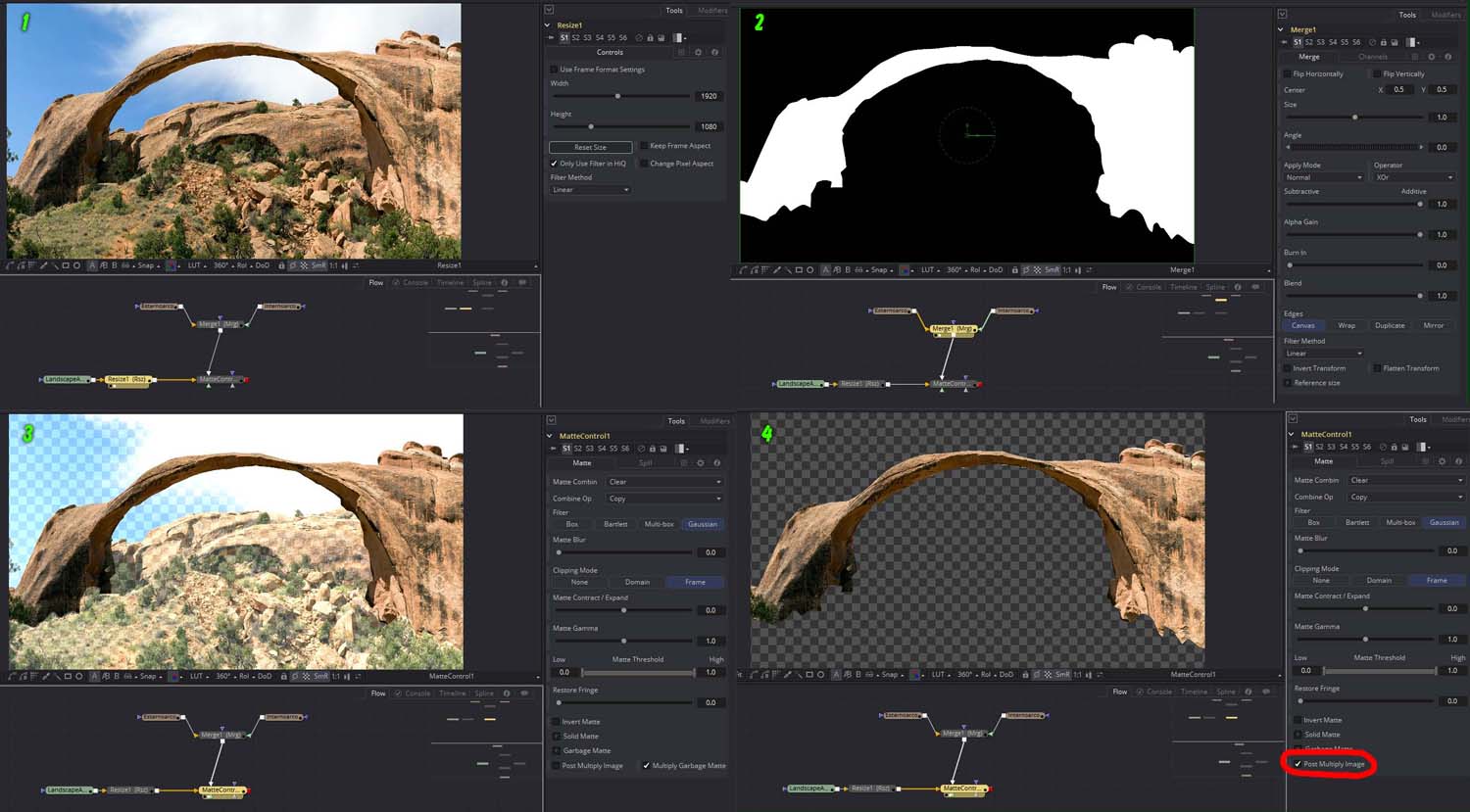1470x812 pixels.
Task: Open Channels tab in Merge1 panel
Action: click(1373, 57)
